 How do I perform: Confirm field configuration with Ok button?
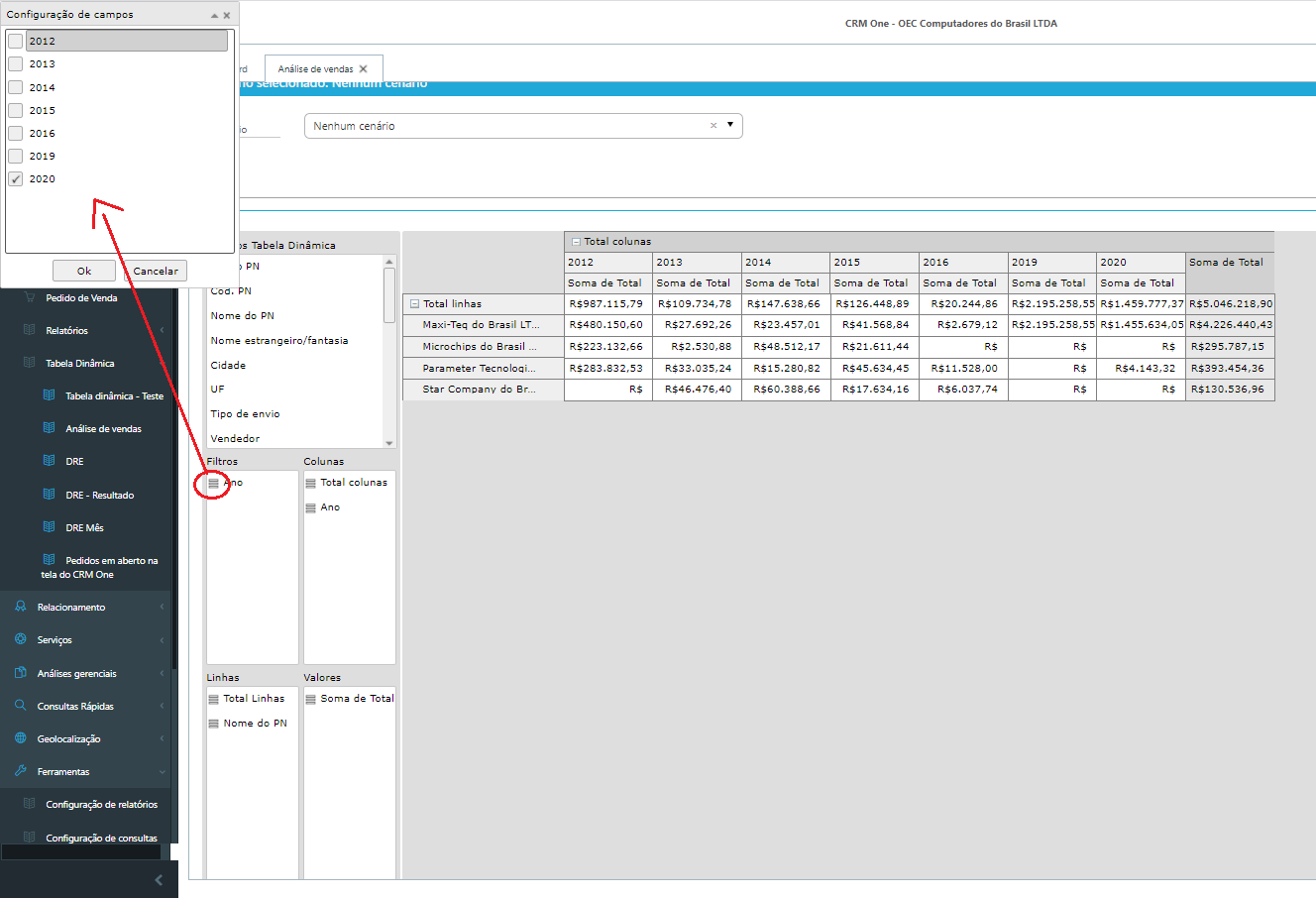tap(84, 271)
